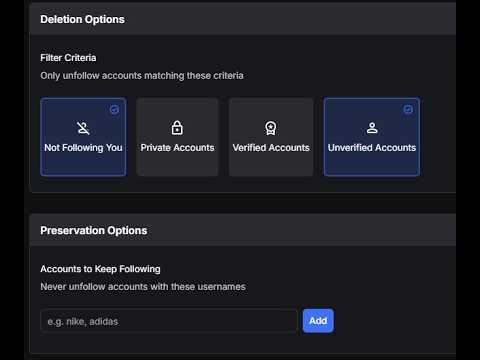480x360 pixels.
Task: Click the blue Add button
Action: click(x=318, y=321)
